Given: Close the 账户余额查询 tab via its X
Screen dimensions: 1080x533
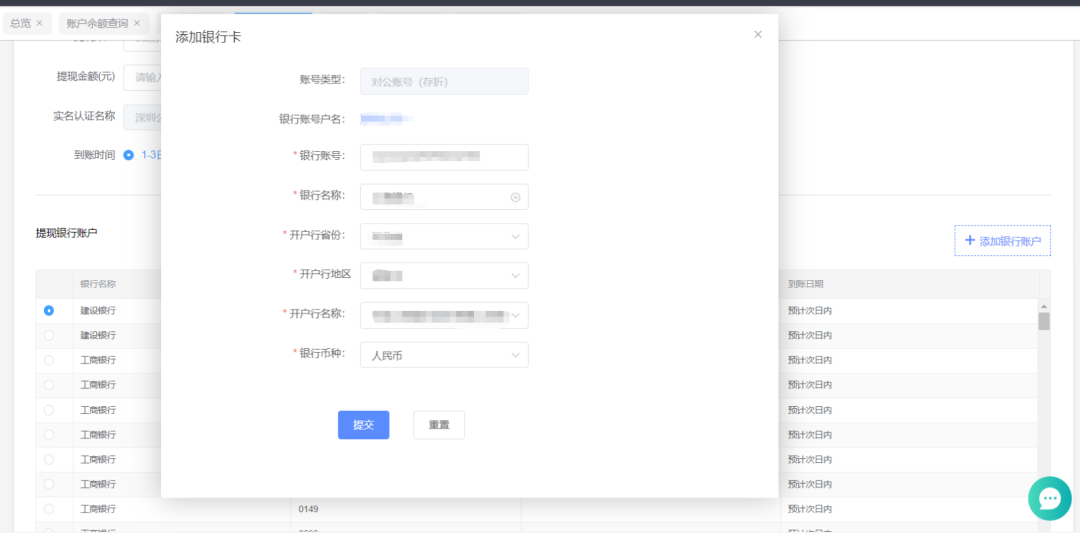Looking at the screenshot, I should pos(137,23).
